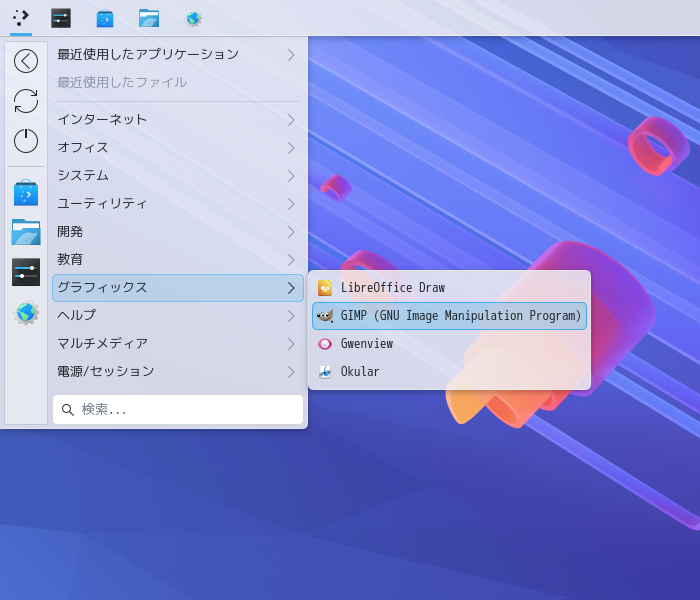700x600 pixels.
Task: Open globe browser icon in menu sidebar
Action: [26, 312]
